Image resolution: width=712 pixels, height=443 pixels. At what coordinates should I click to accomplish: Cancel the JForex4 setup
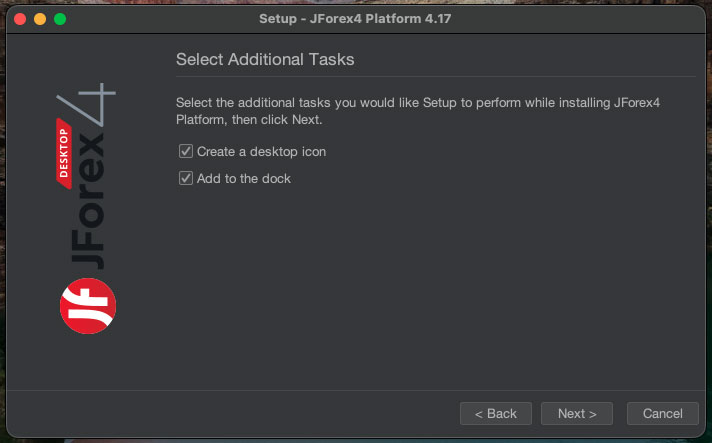tap(662, 413)
